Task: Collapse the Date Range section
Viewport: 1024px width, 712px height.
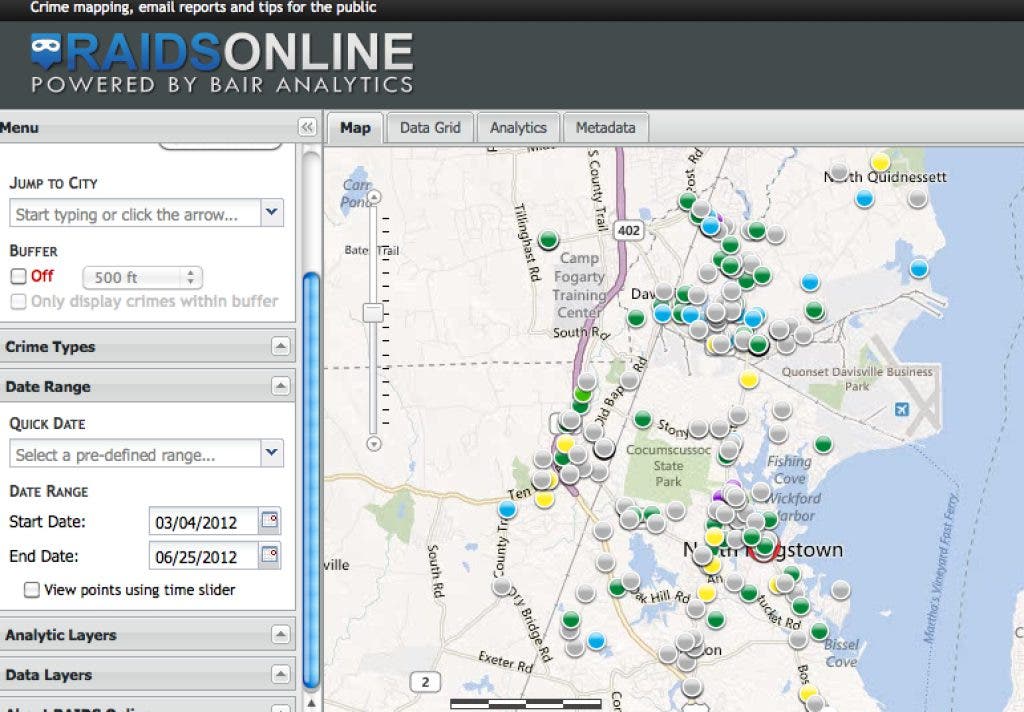Action: (x=280, y=386)
